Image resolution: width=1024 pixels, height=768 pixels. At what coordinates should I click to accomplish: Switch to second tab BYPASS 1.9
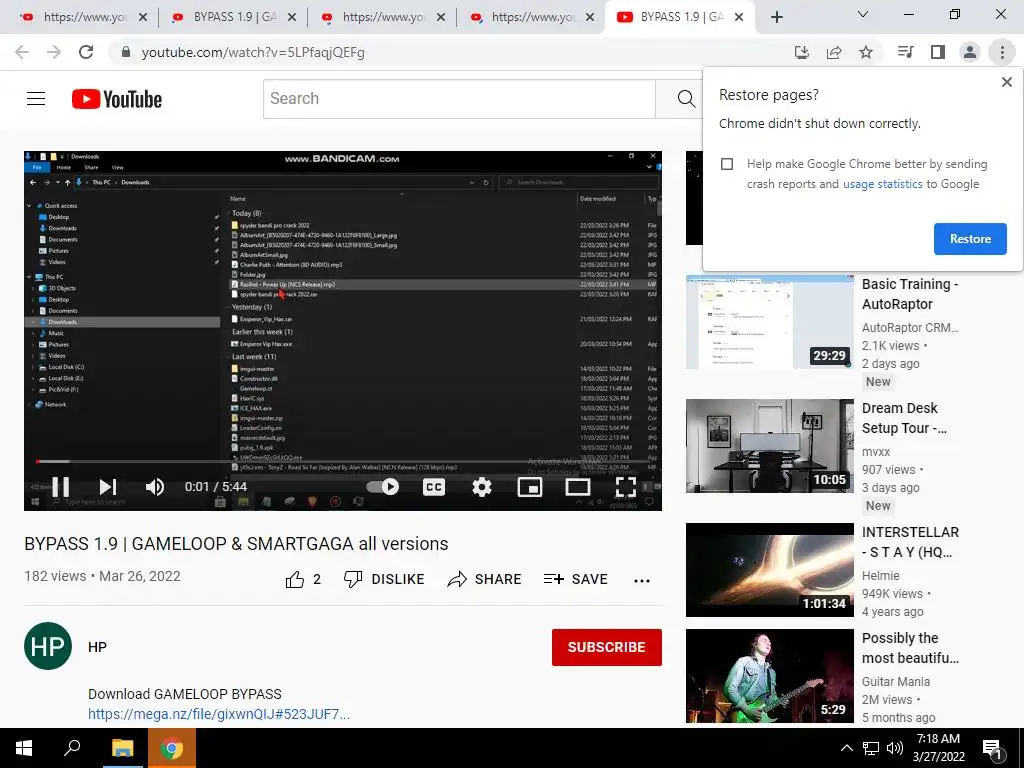point(232,17)
